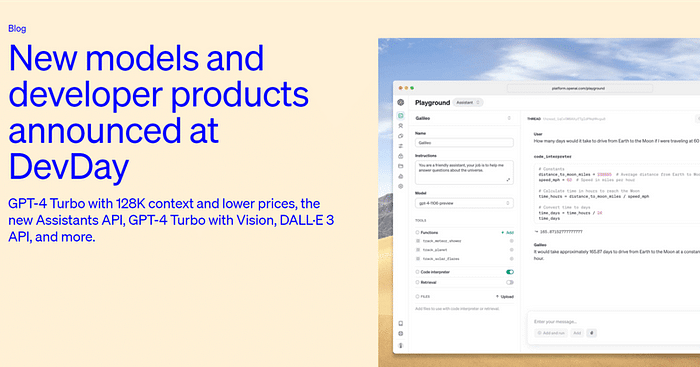
Task: Click the icon left of track_meteor_shower function
Action: pos(418,241)
